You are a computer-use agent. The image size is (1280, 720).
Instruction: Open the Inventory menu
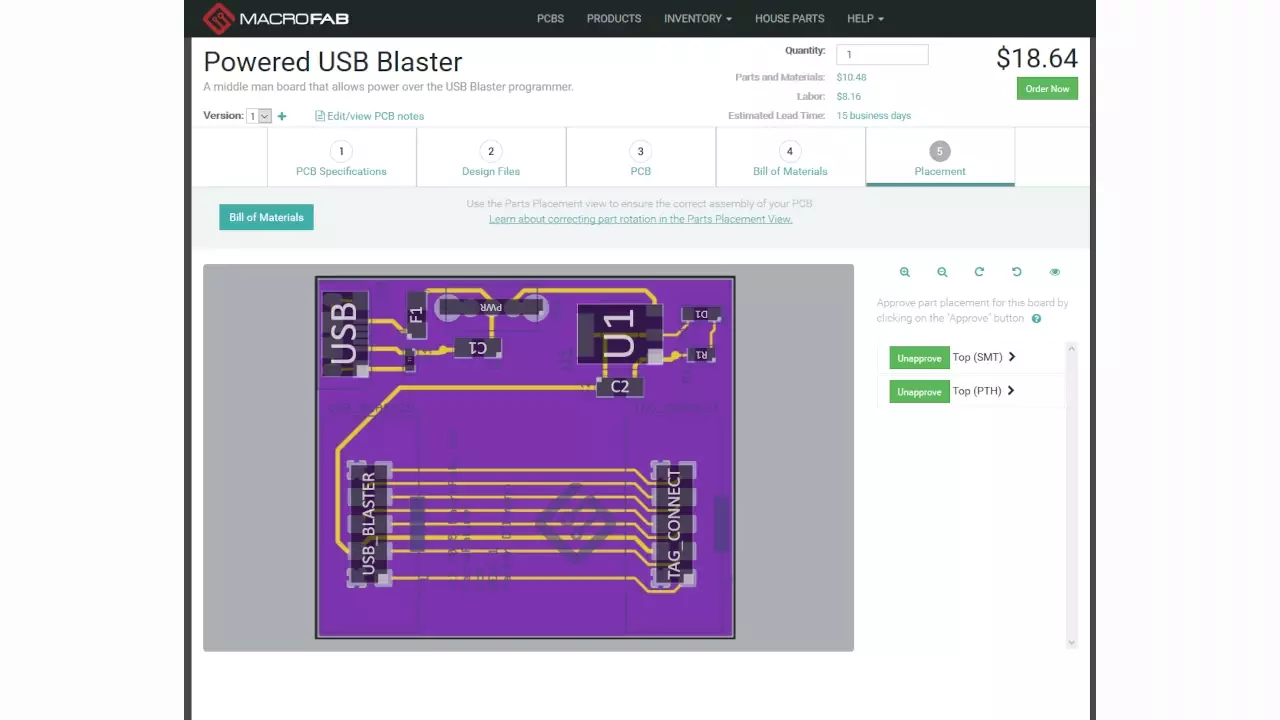click(697, 18)
